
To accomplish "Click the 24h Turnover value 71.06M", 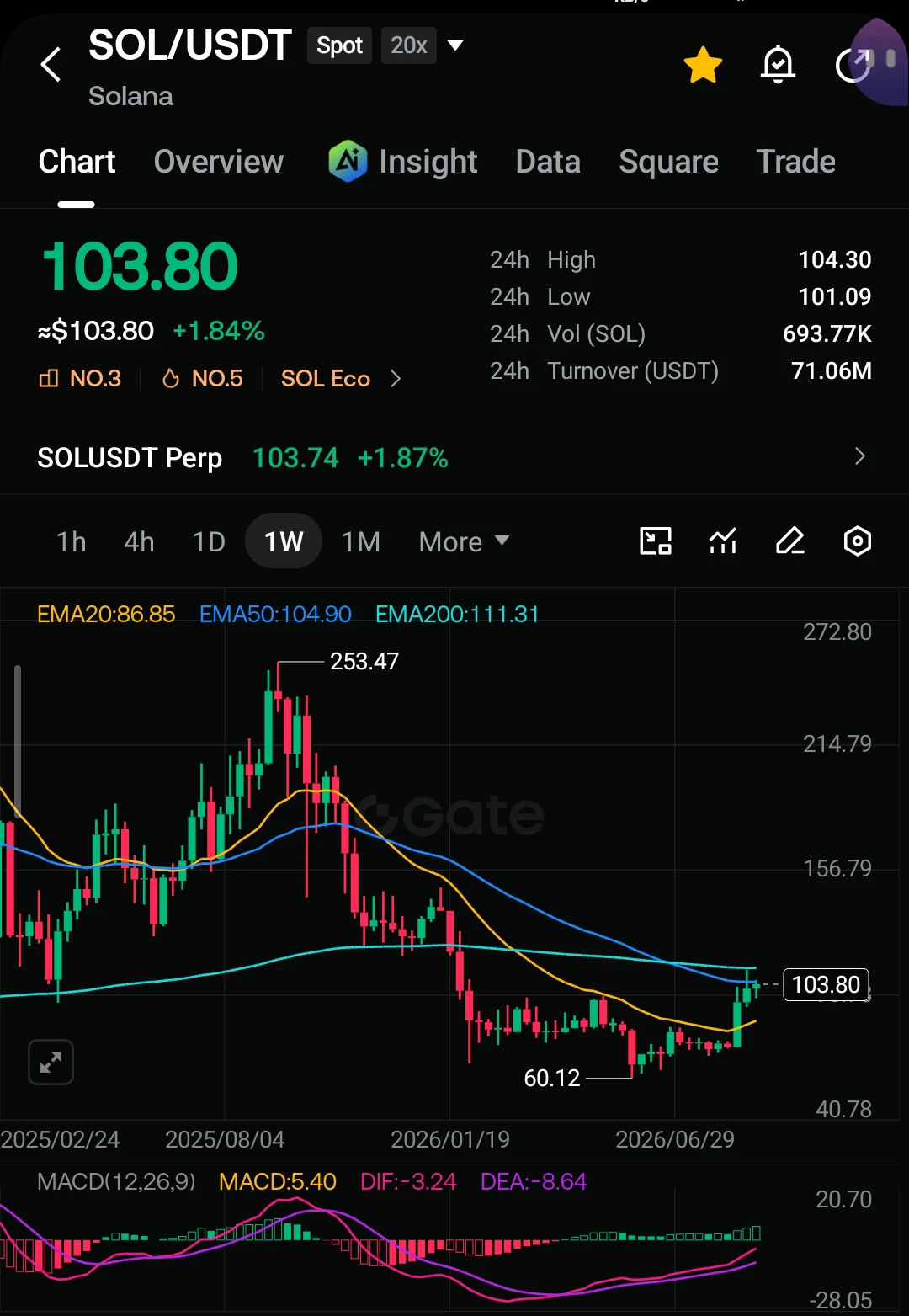I will coord(831,370).
